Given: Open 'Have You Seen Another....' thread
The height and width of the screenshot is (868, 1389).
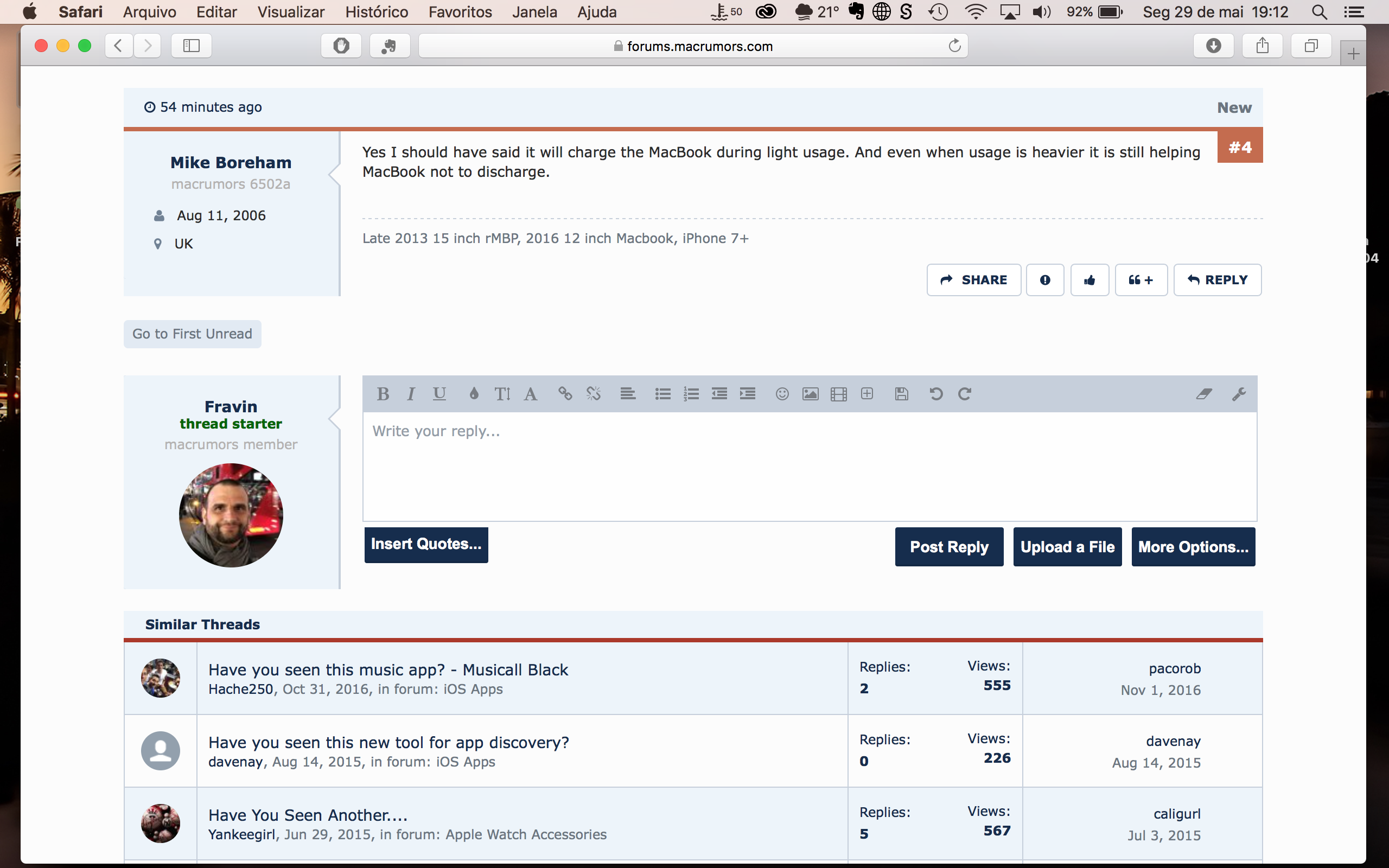Looking at the screenshot, I should (x=308, y=815).
